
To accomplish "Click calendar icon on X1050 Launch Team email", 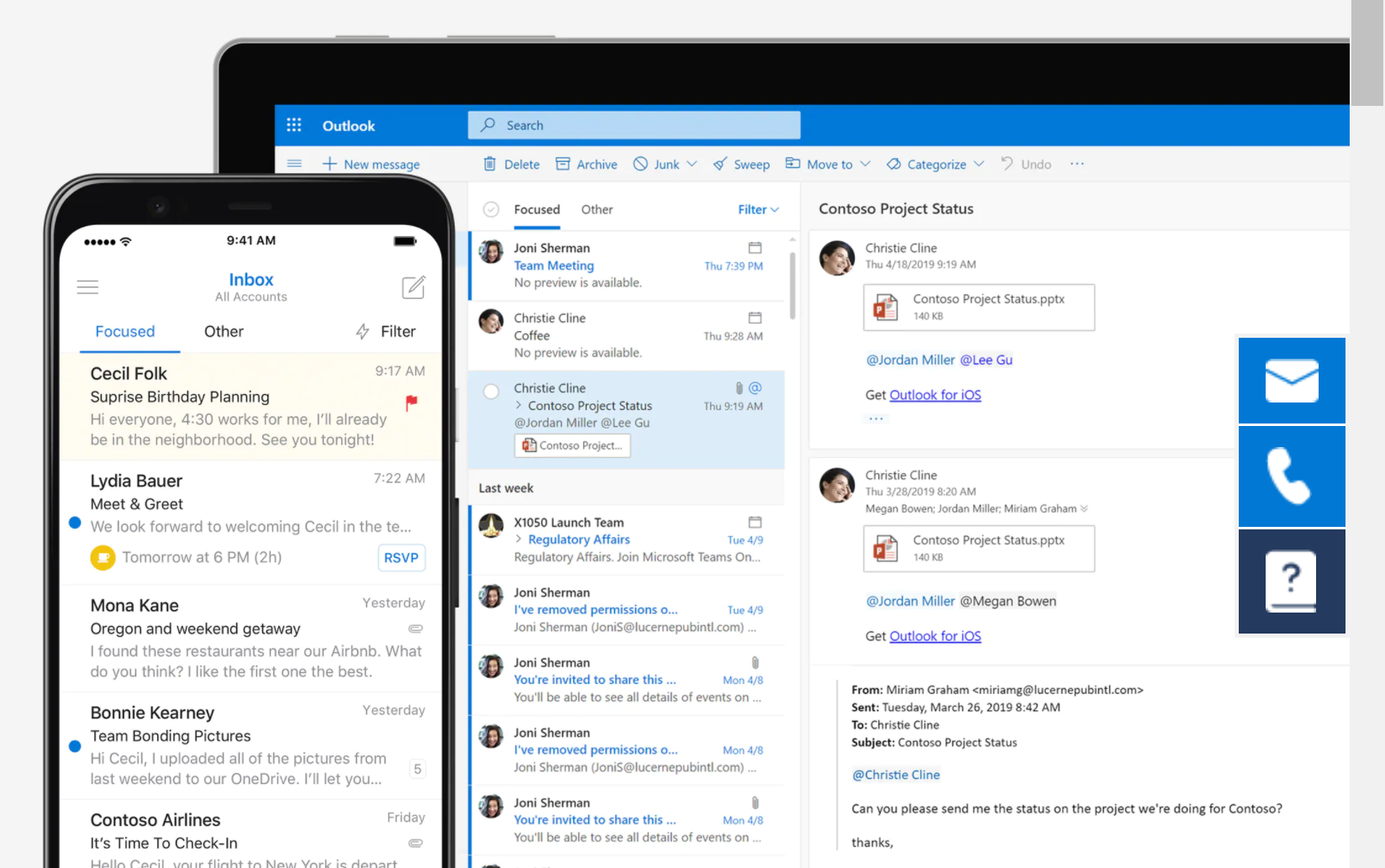I will (755, 522).
